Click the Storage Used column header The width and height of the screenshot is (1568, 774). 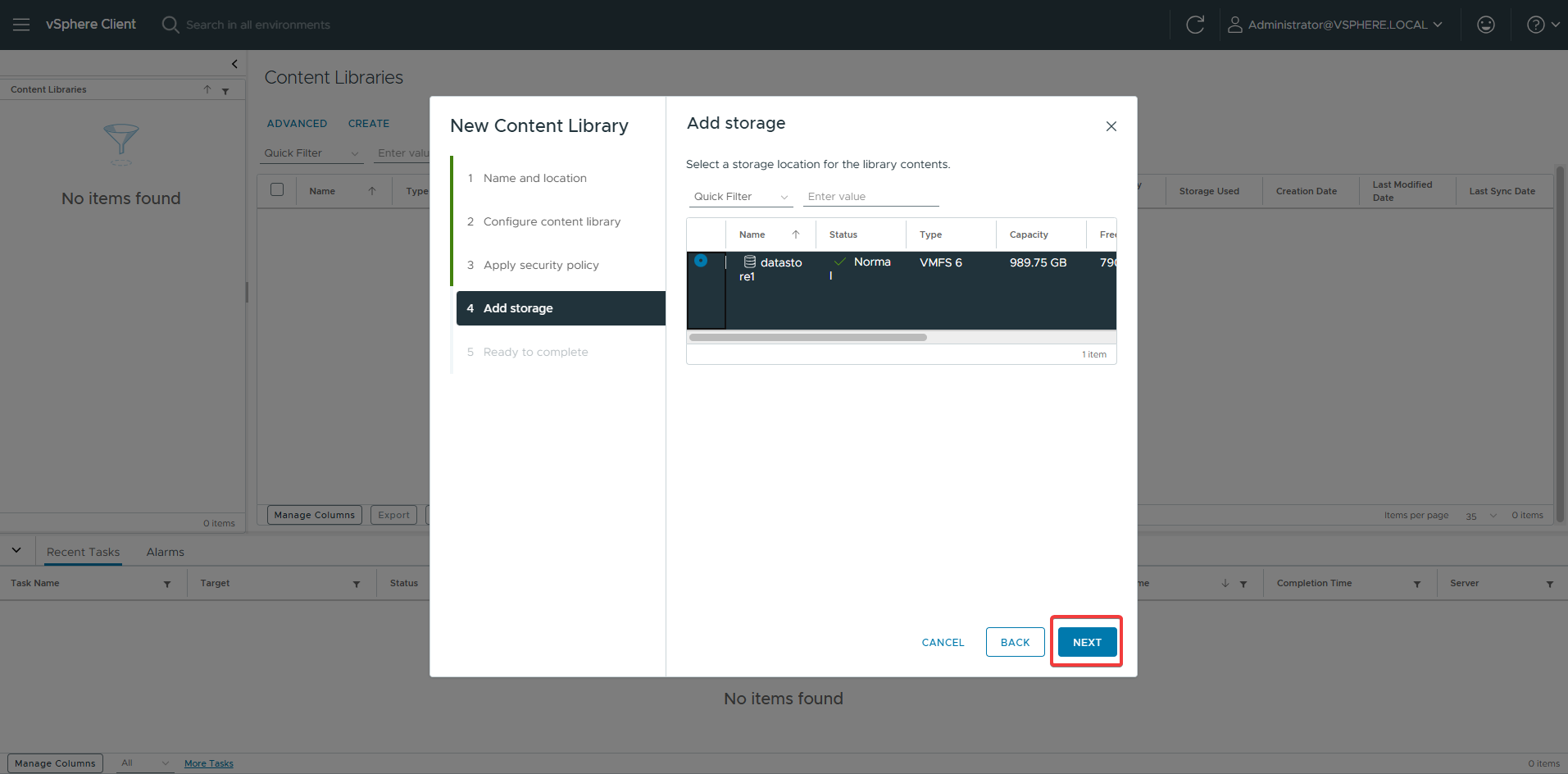click(1209, 191)
